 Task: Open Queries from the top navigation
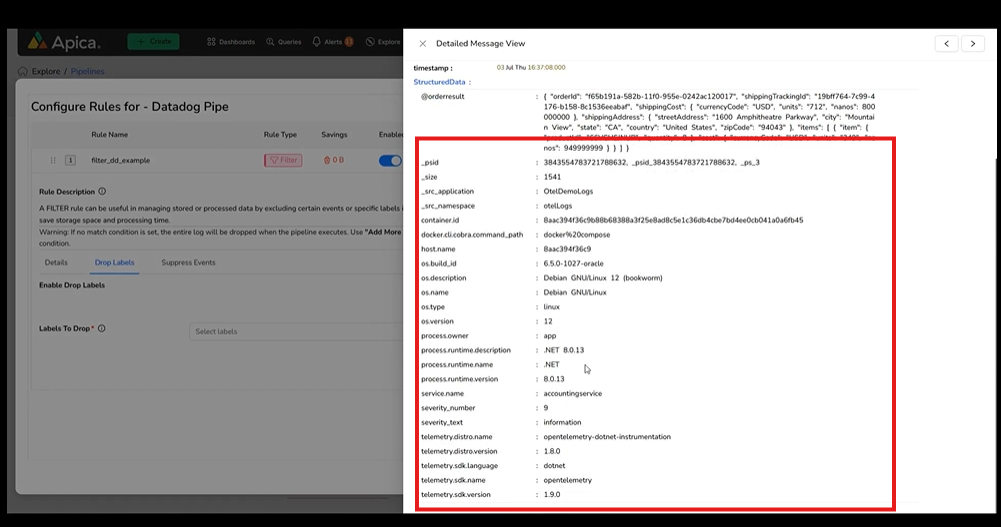(283, 42)
